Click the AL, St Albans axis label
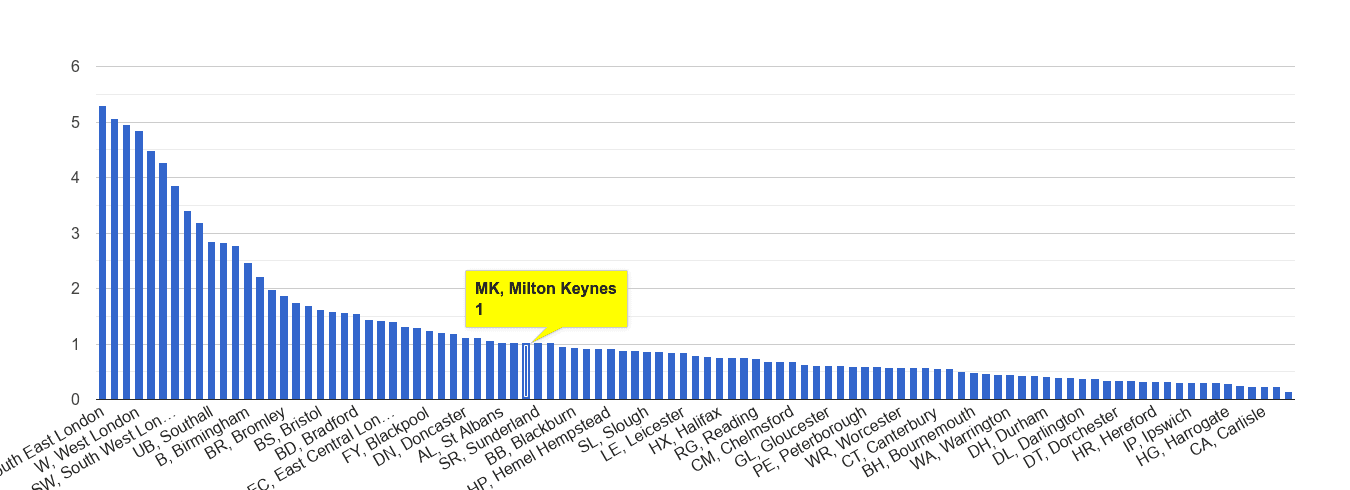 pyautogui.click(x=463, y=434)
